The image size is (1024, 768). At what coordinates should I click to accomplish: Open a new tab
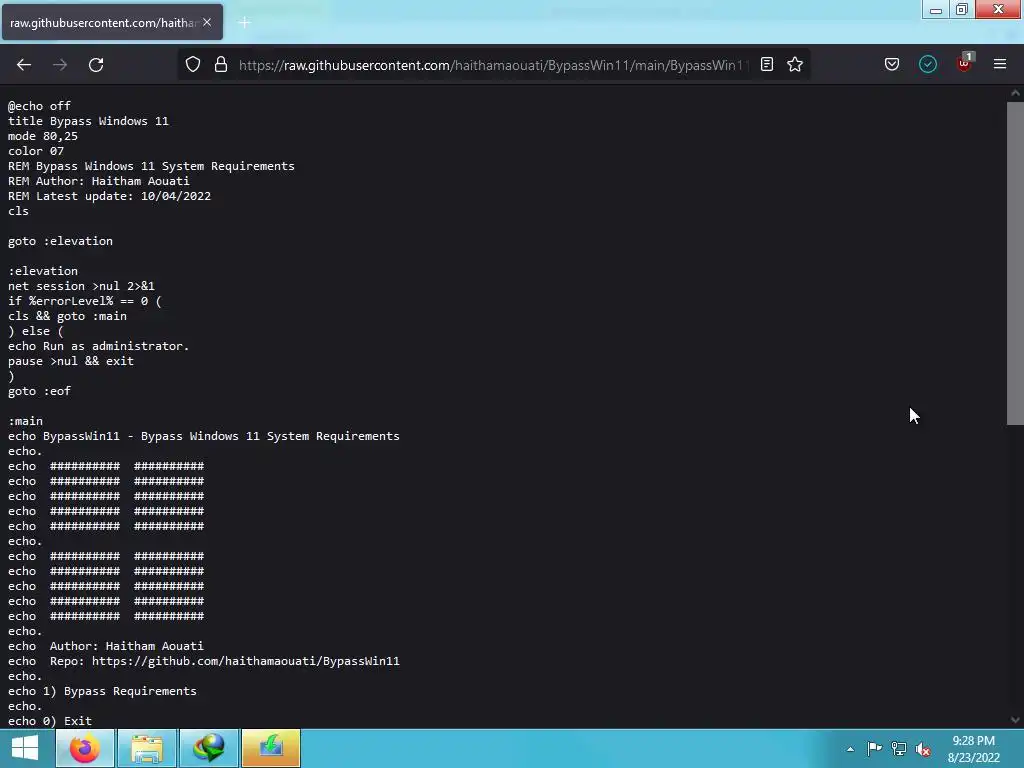[x=245, y=23]
